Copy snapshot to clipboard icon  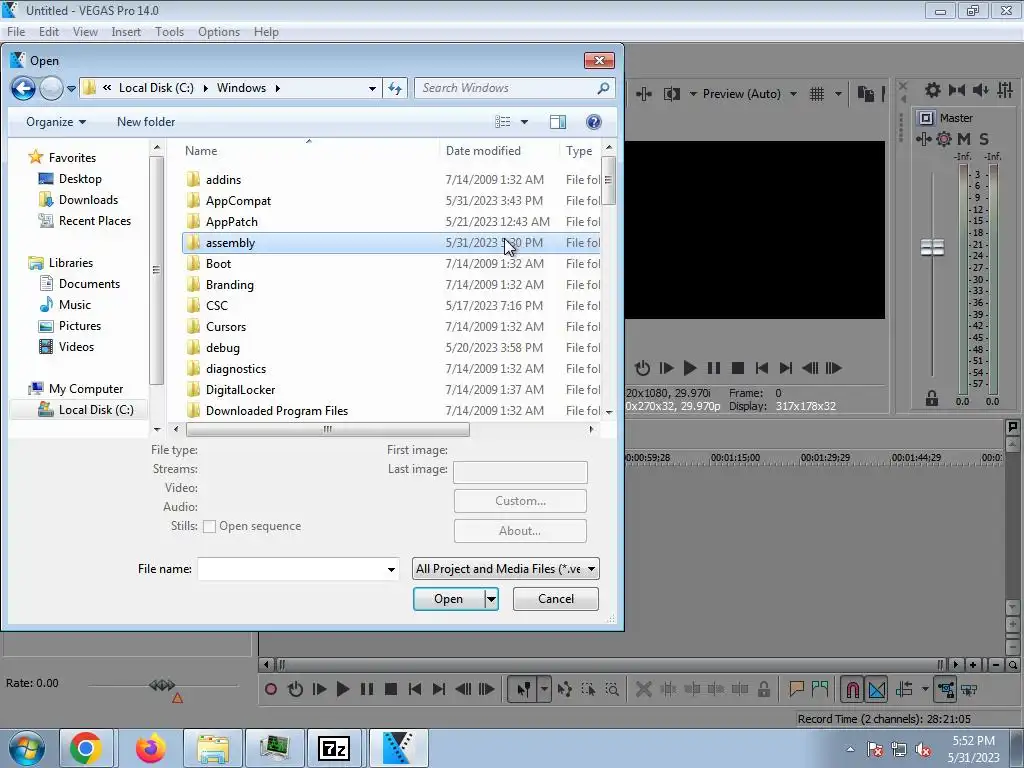tap(866, 94)
